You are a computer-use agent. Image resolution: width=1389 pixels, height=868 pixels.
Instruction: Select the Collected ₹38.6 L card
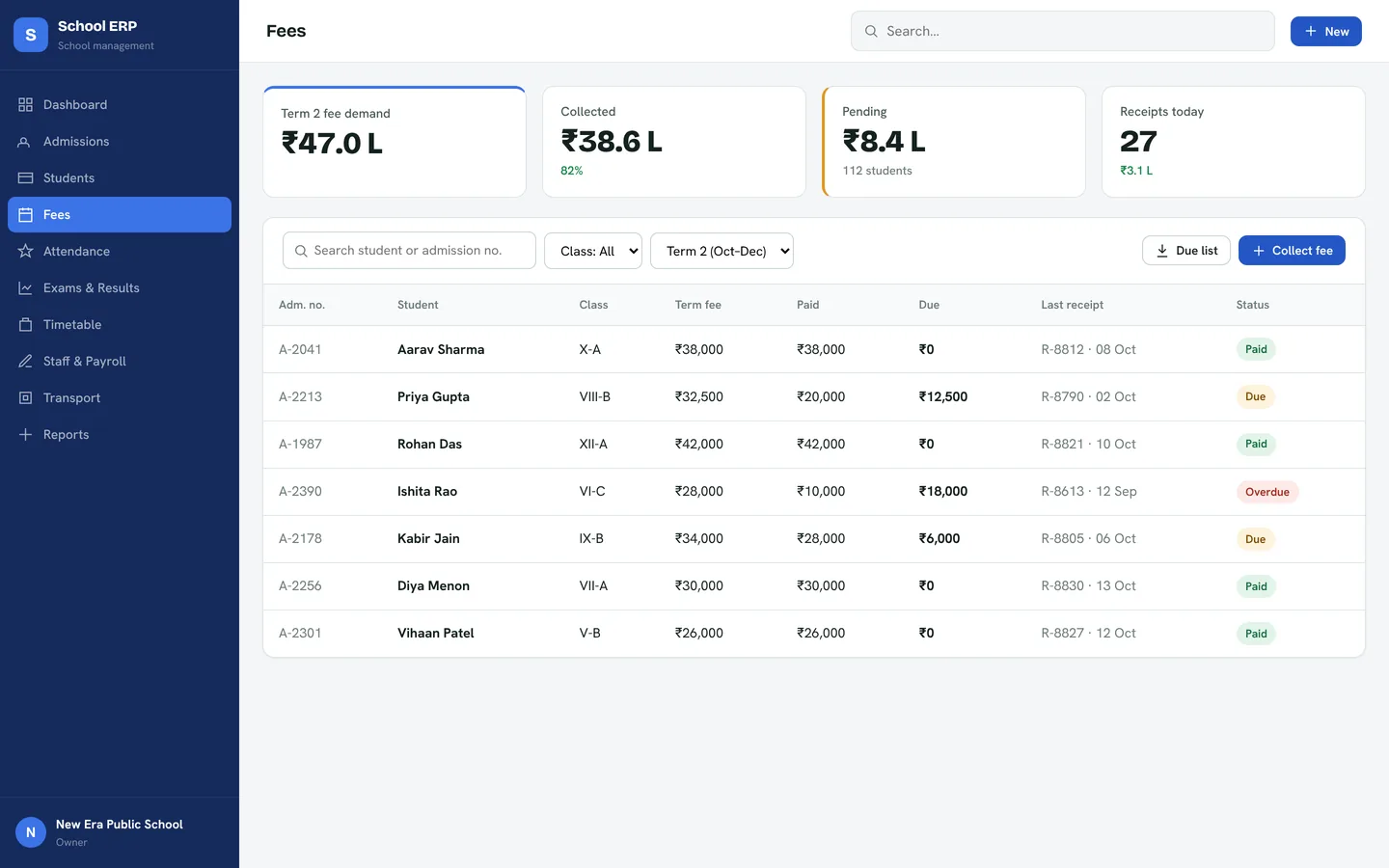674,142
